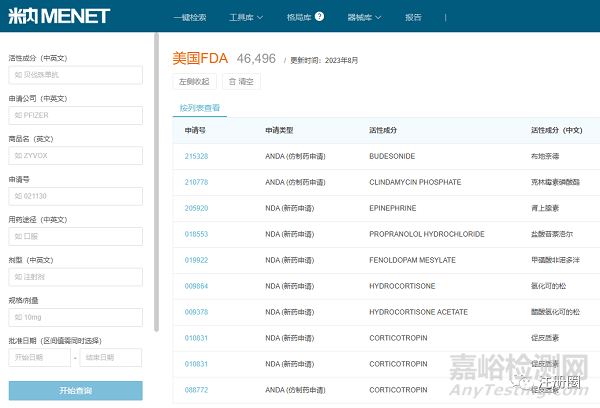600x408 pixels.
Task: Click the 开始日期 date field
Action: point(39,357)
